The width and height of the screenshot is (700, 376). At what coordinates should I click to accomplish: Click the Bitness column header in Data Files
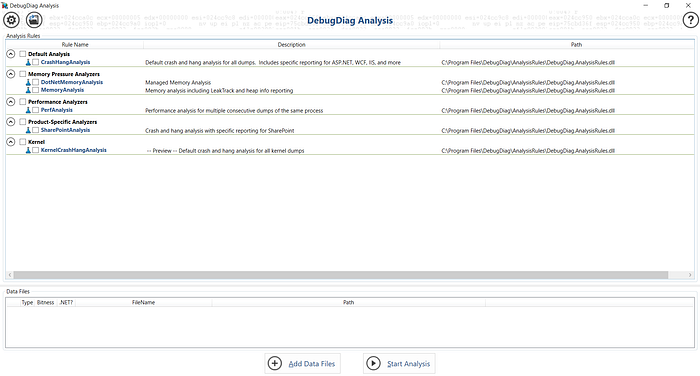pos(46,302)
